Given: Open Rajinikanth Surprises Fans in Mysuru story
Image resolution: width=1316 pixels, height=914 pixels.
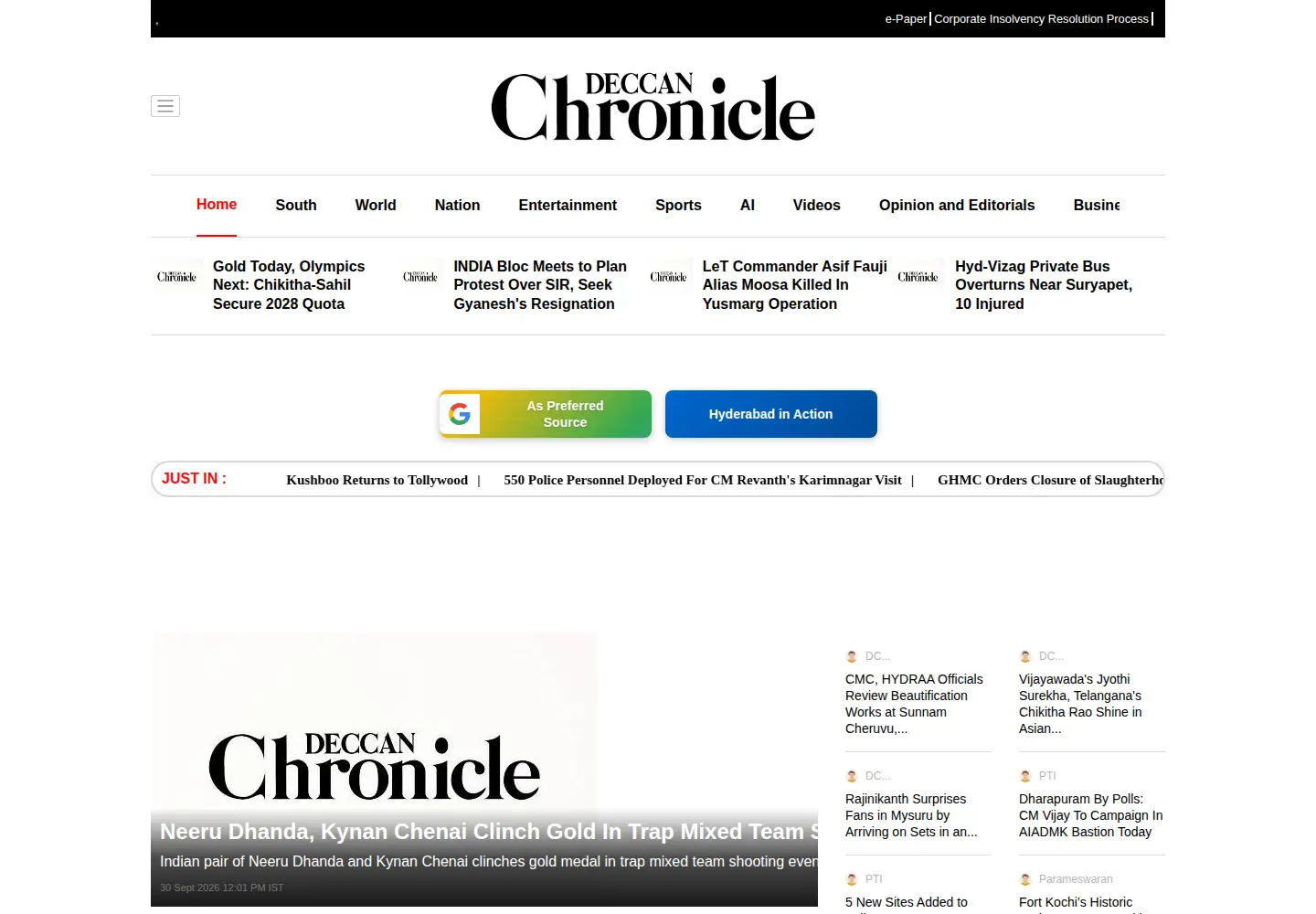Looking at the screenshot, I should click(911, 815).
